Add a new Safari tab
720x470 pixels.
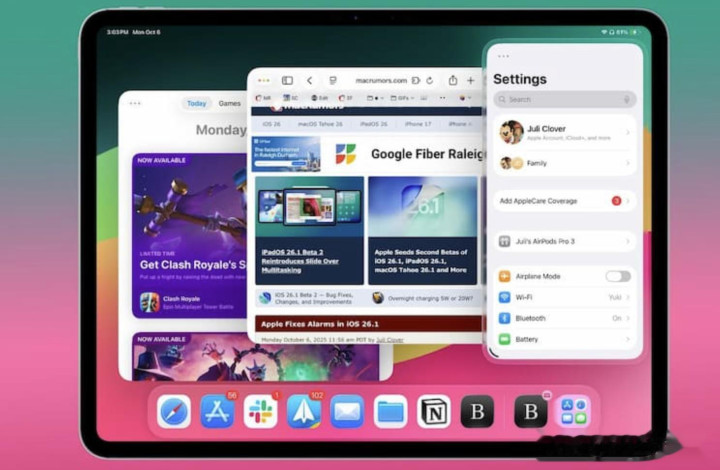471,81
